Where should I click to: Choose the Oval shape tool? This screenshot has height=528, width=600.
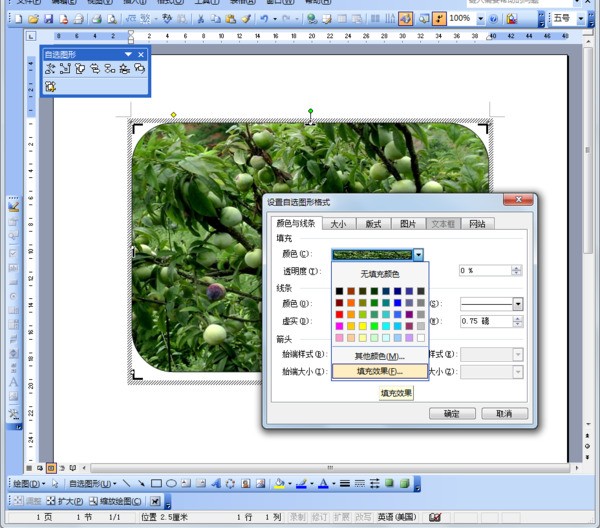click(171, 483)
